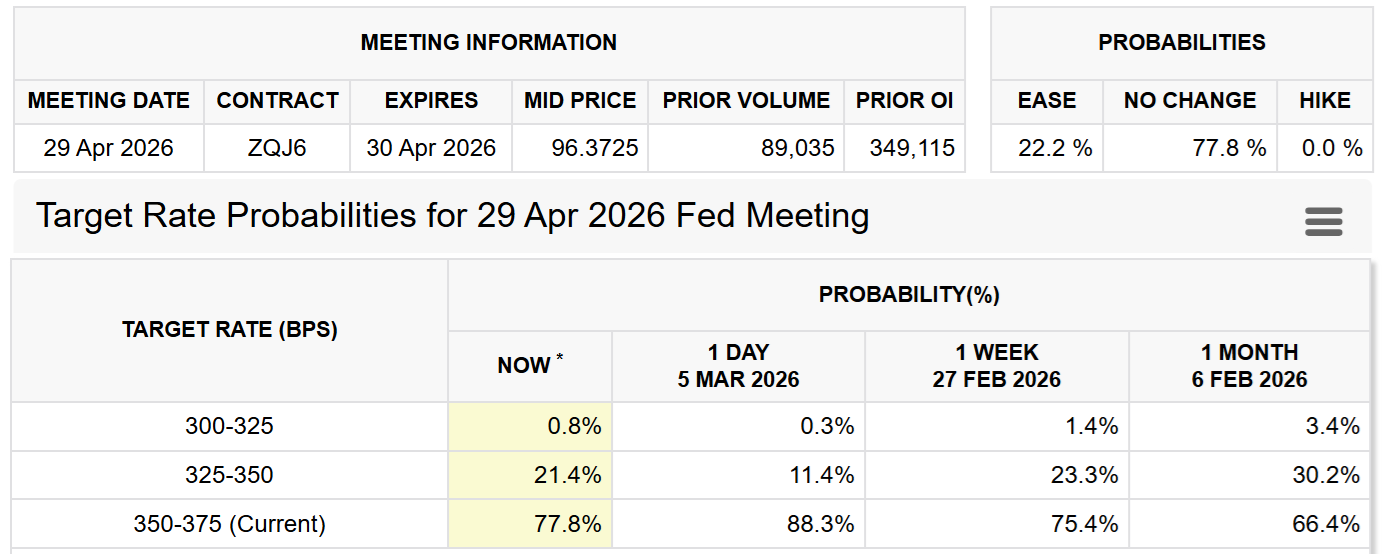Select the ZQJ6 contract cell

click(x=277, y=149)
